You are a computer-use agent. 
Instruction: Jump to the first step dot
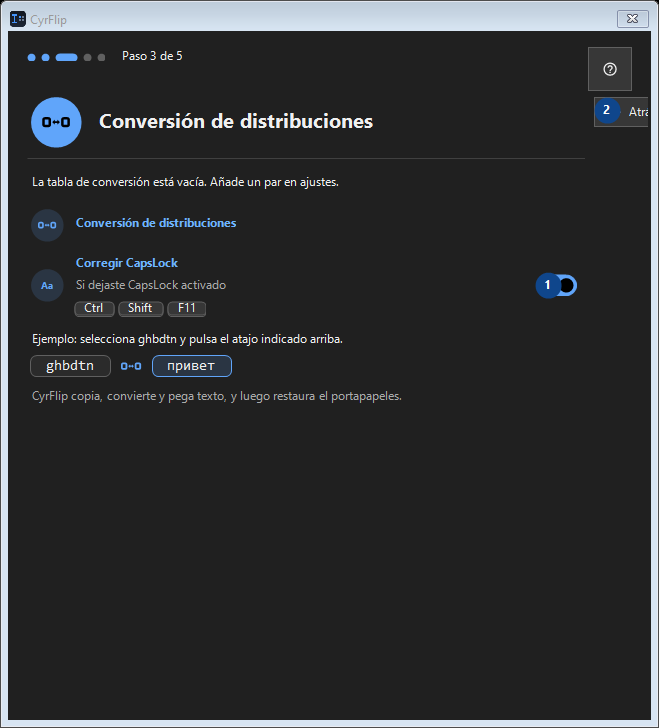point(32,58)
